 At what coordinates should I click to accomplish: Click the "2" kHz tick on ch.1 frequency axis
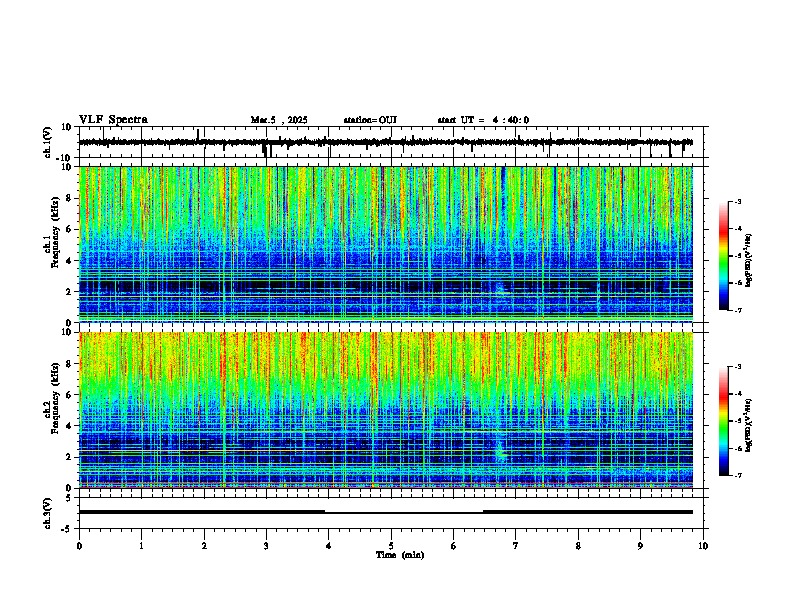pos(70,291)
